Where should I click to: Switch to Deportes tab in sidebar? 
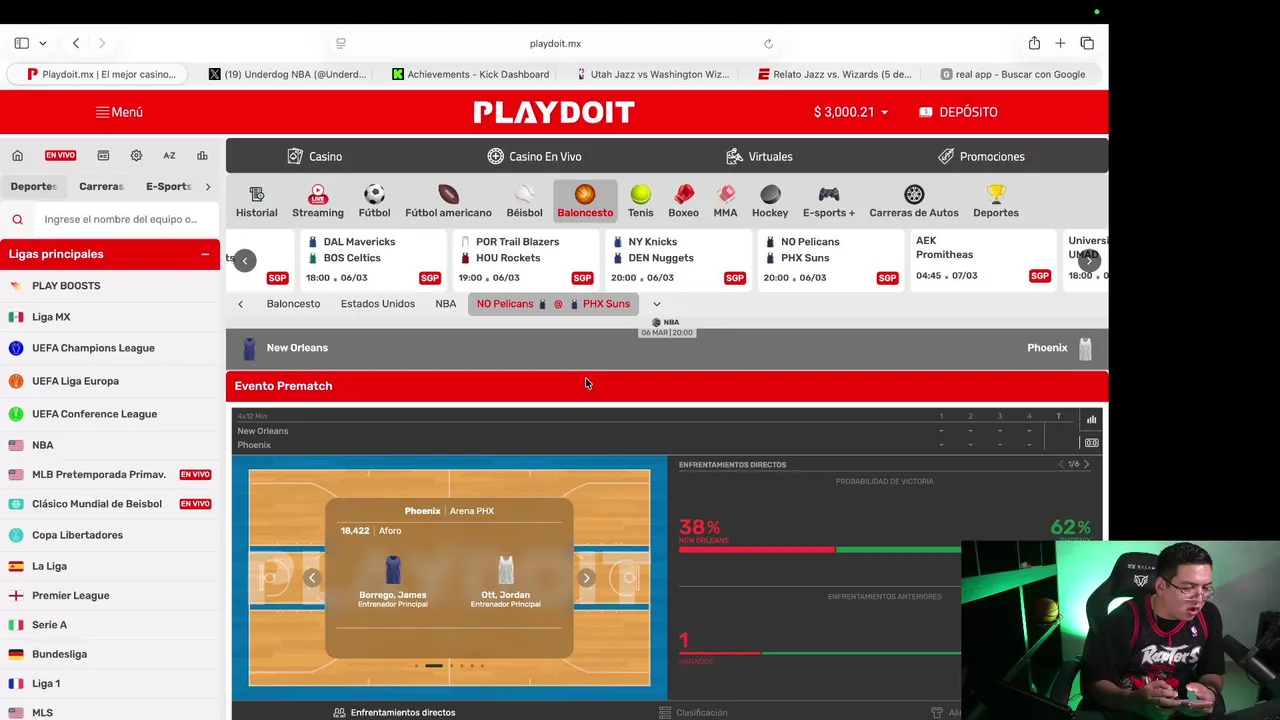pos(34,186)
